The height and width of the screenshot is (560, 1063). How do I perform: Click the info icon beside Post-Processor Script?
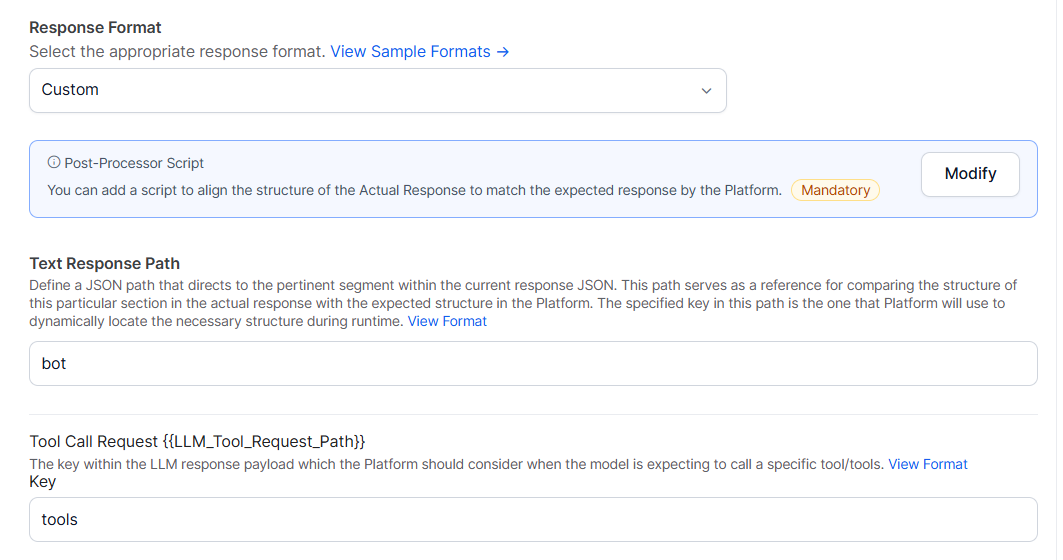tap(54, 162)
